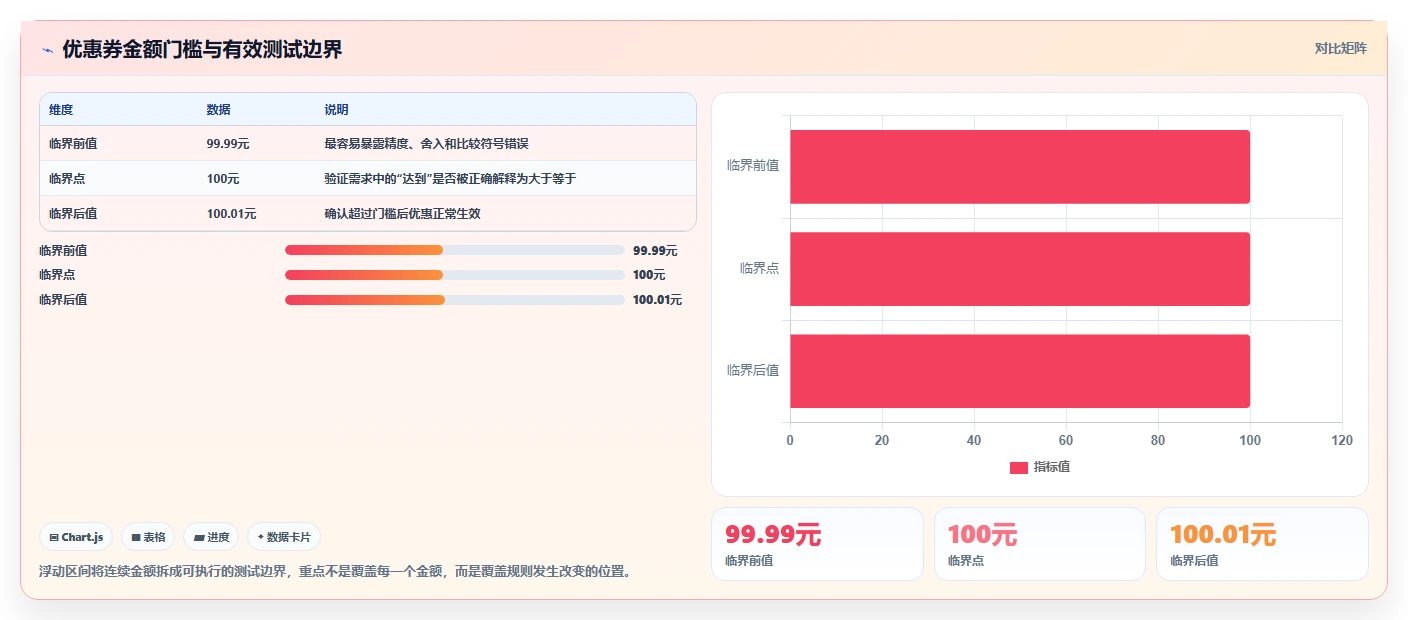Click the 120 x-axis tick label

click(x=1342, y=440)
